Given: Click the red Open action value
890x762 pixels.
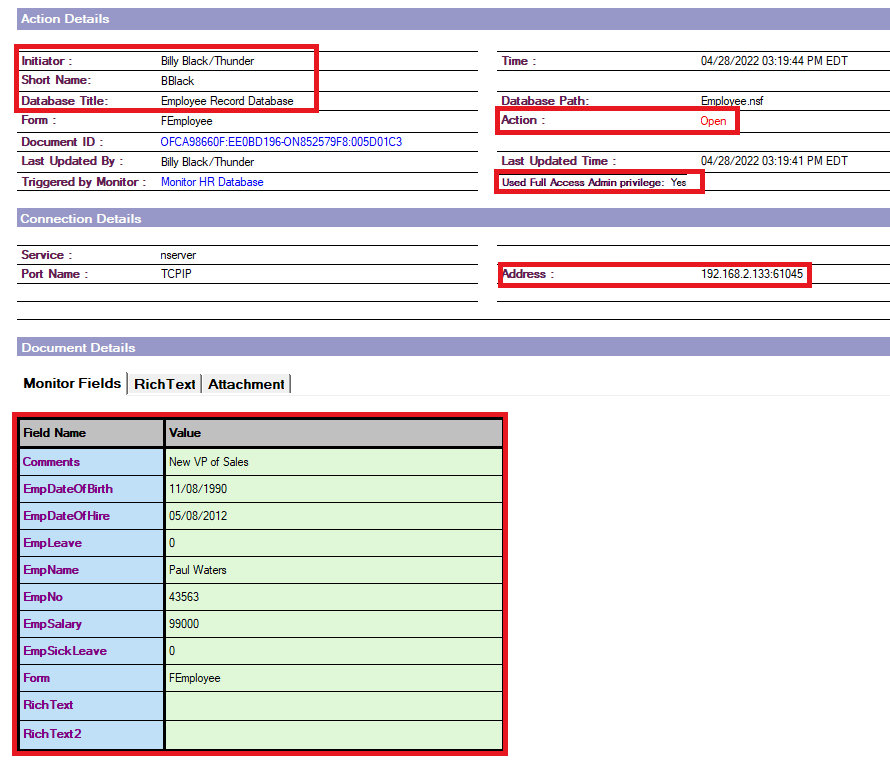Looking at the screenshot, I should coord(713,121).
